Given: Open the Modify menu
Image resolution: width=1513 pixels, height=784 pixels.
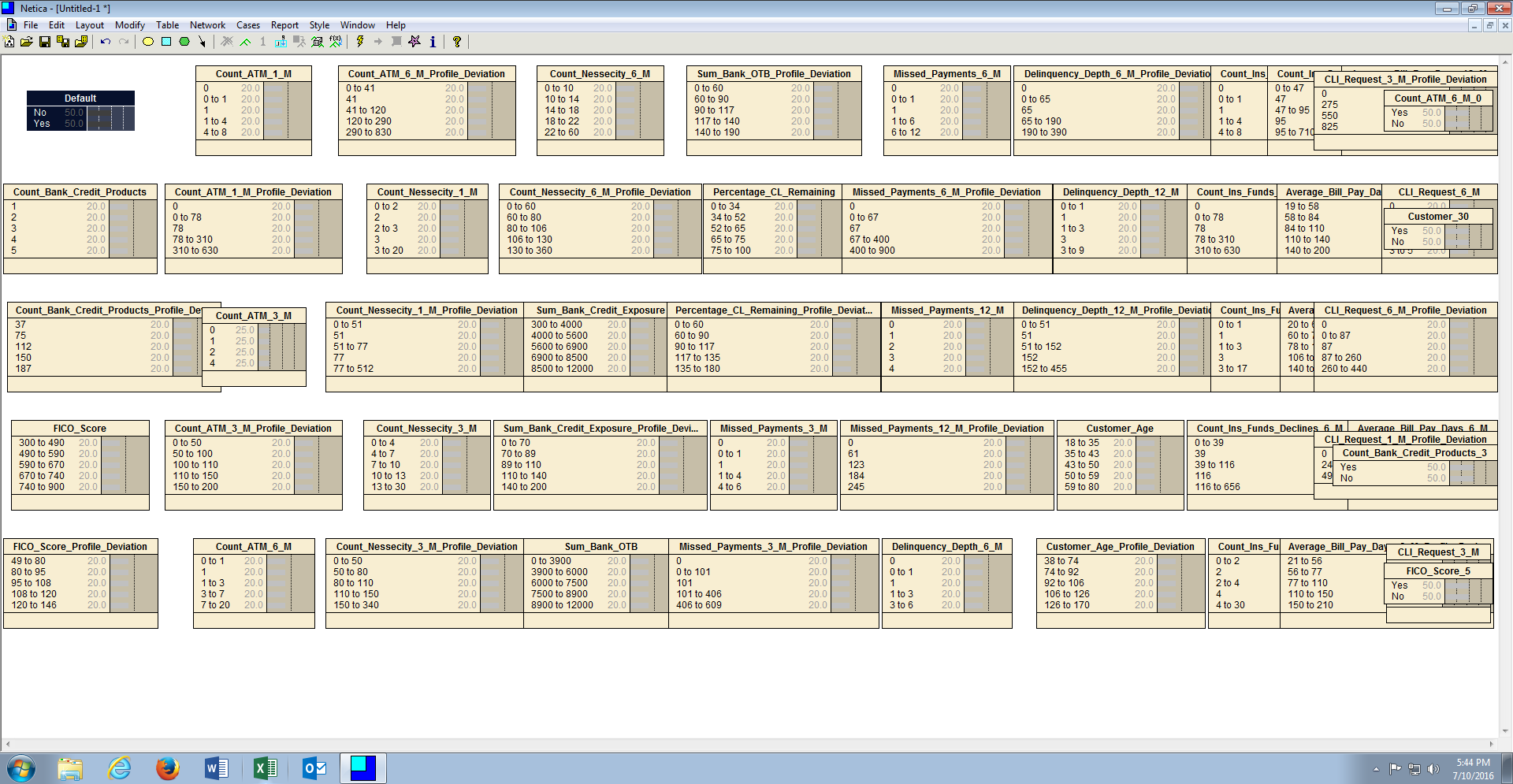Looking at the screenshot, I should pos(130,25).
